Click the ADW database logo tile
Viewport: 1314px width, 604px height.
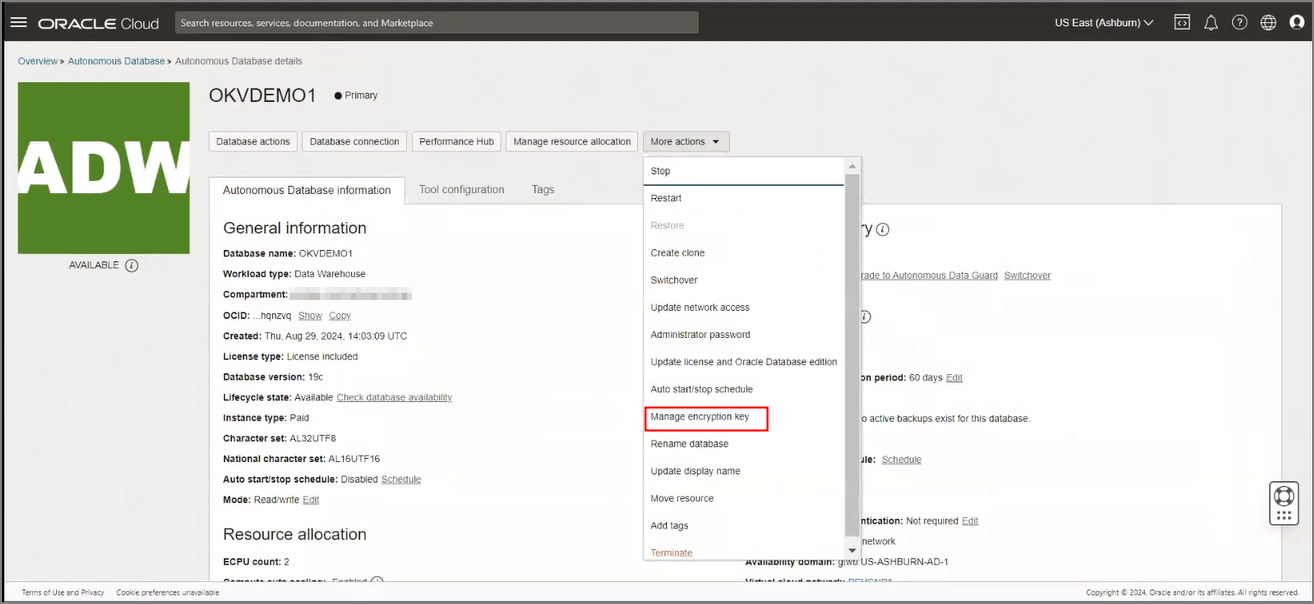point(104,168)
